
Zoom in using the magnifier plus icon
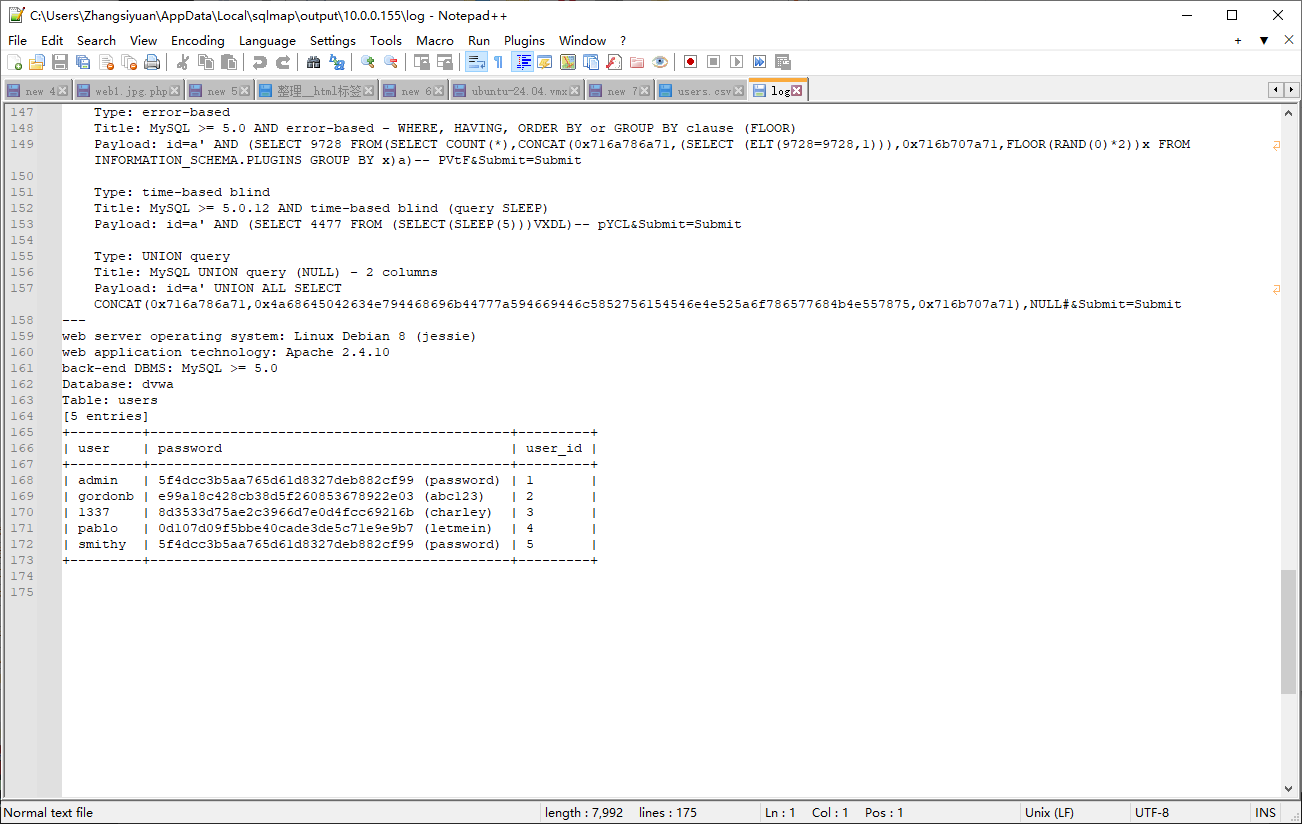pyautogui.click(x=368, y=62)
